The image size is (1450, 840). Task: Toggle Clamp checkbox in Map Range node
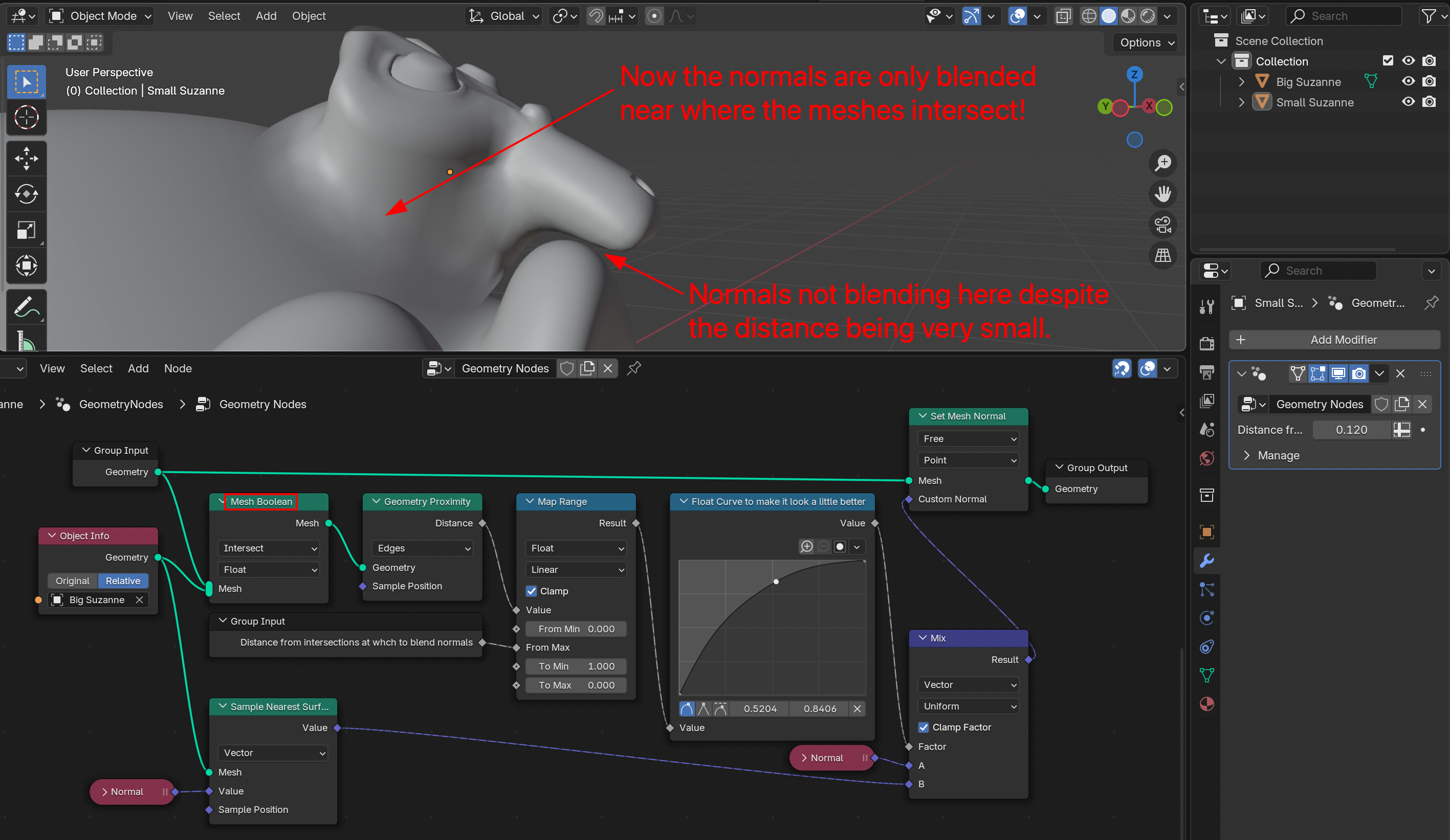coord(531,591)
